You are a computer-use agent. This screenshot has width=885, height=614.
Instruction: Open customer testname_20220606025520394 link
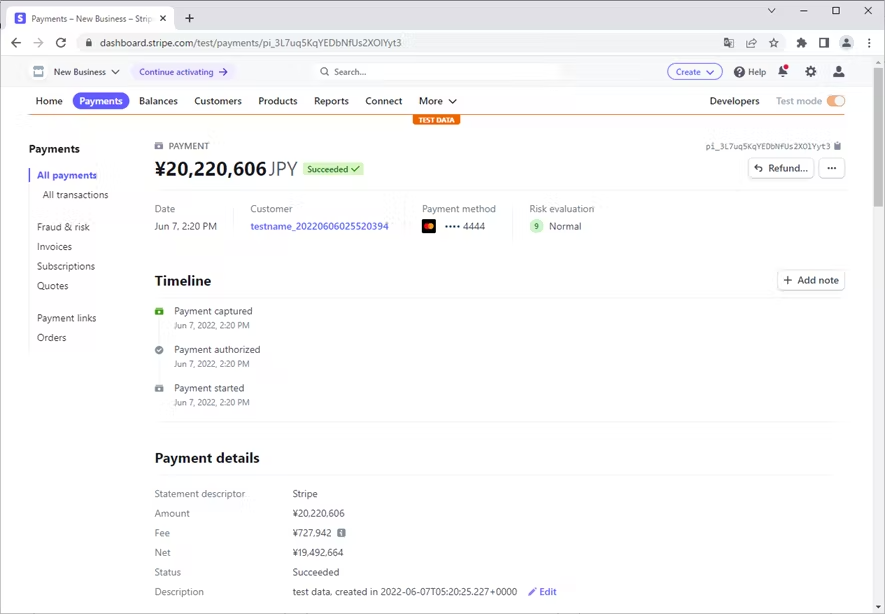click(319, 226)
